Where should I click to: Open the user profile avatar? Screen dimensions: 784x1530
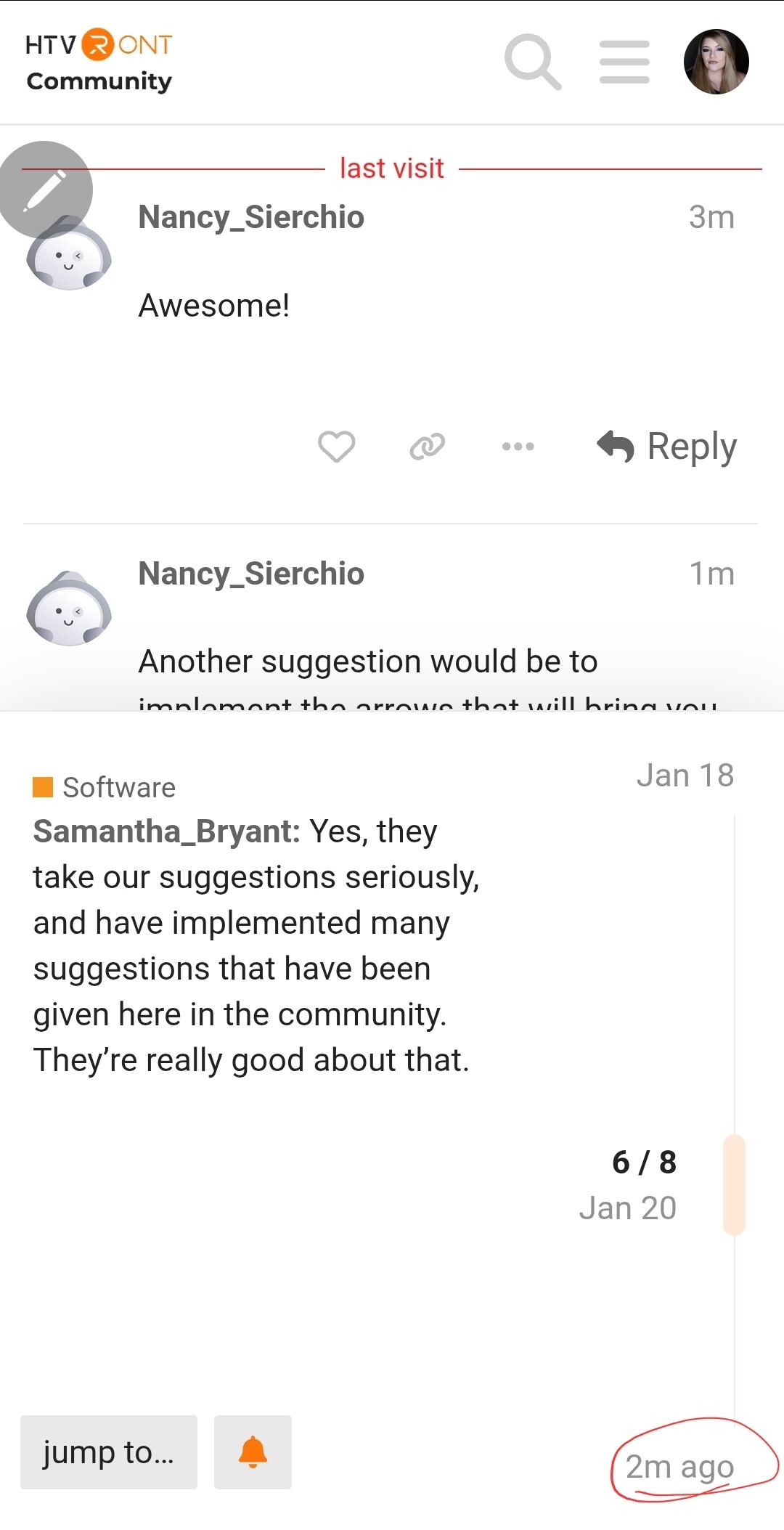point(716,62)
